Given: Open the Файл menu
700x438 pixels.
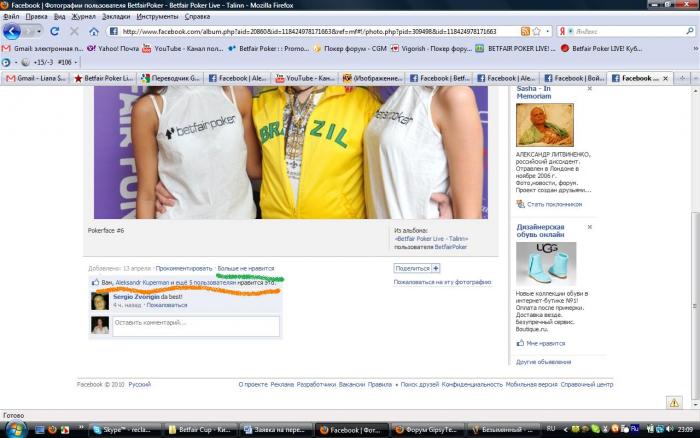Looking at the screenshot, I should click(x=11, y=17).
